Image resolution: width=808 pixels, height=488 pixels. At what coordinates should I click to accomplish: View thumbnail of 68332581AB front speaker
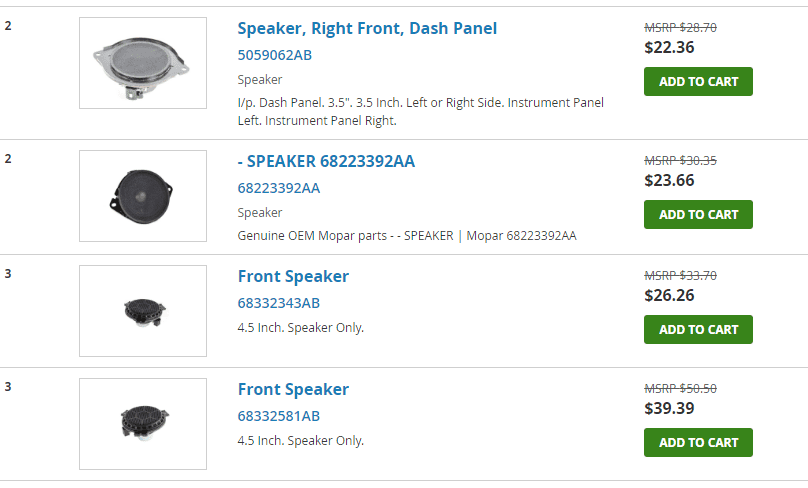pyautogui.click(x=143, y=424)
